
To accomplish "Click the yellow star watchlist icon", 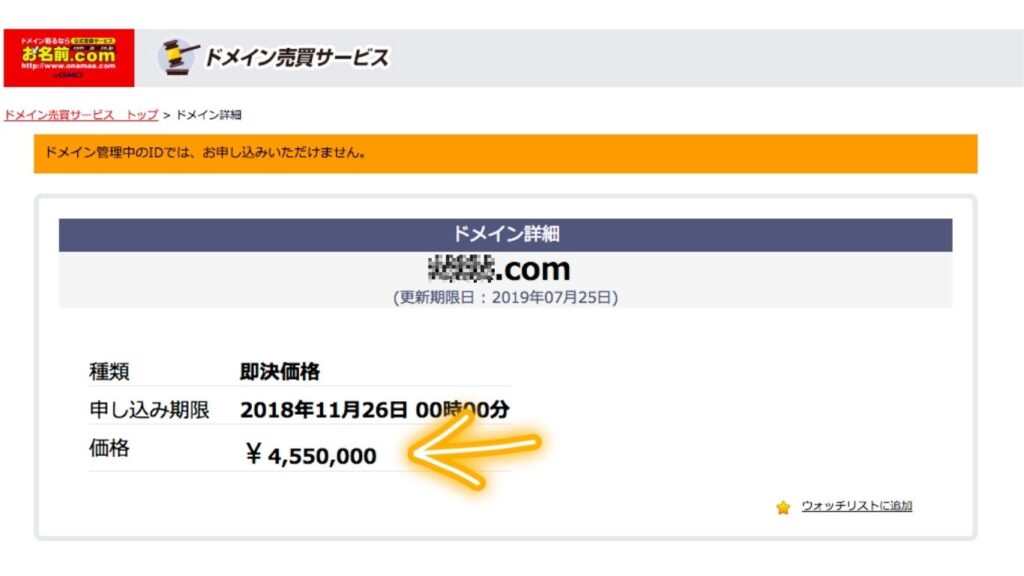I will (783, 507).
